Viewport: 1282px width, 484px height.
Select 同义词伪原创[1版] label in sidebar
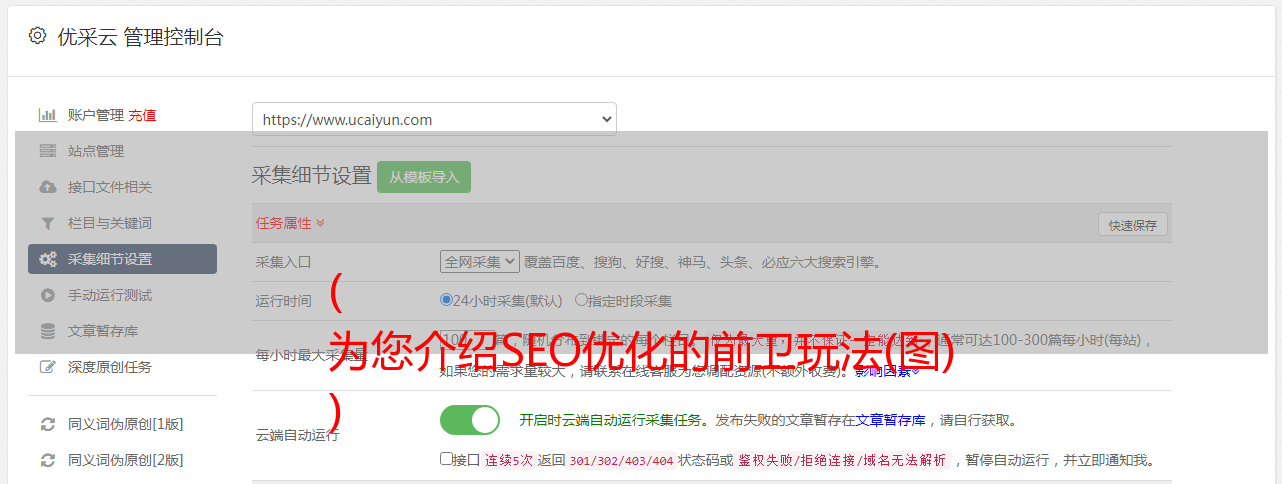[x=125, y=424]
